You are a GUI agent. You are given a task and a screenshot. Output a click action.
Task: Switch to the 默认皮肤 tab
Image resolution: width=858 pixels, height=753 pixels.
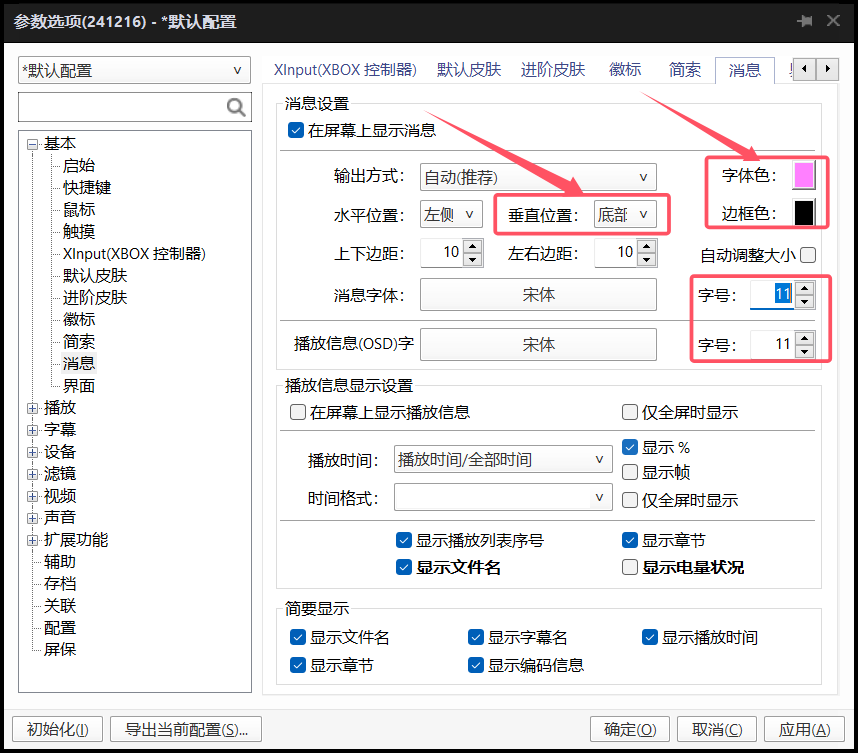(469, 70)
